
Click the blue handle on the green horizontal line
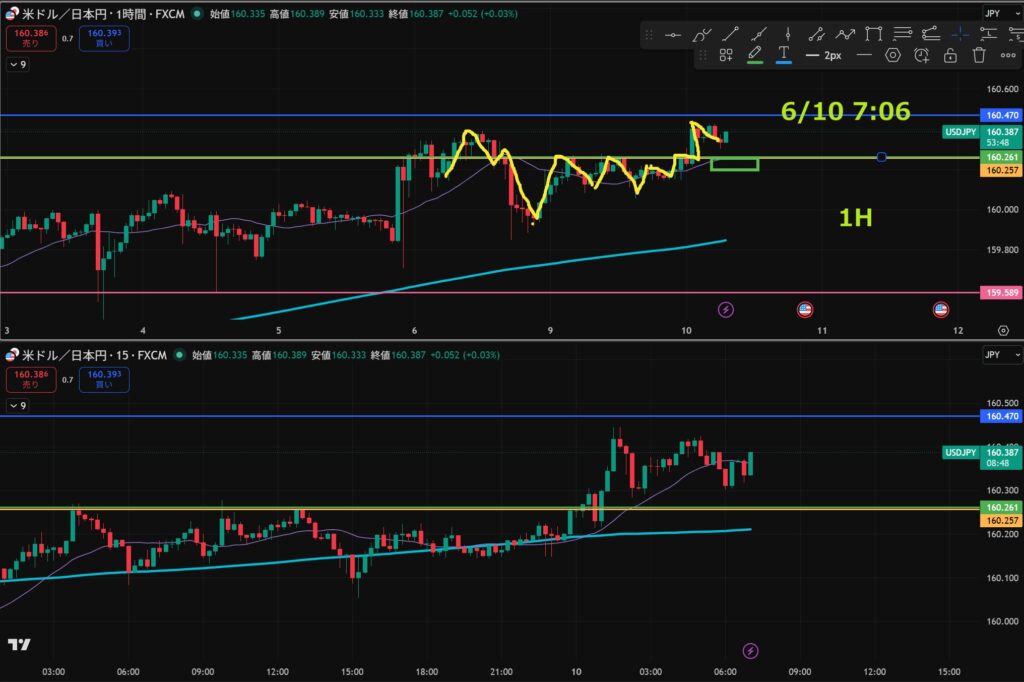[x=881, y=157]
